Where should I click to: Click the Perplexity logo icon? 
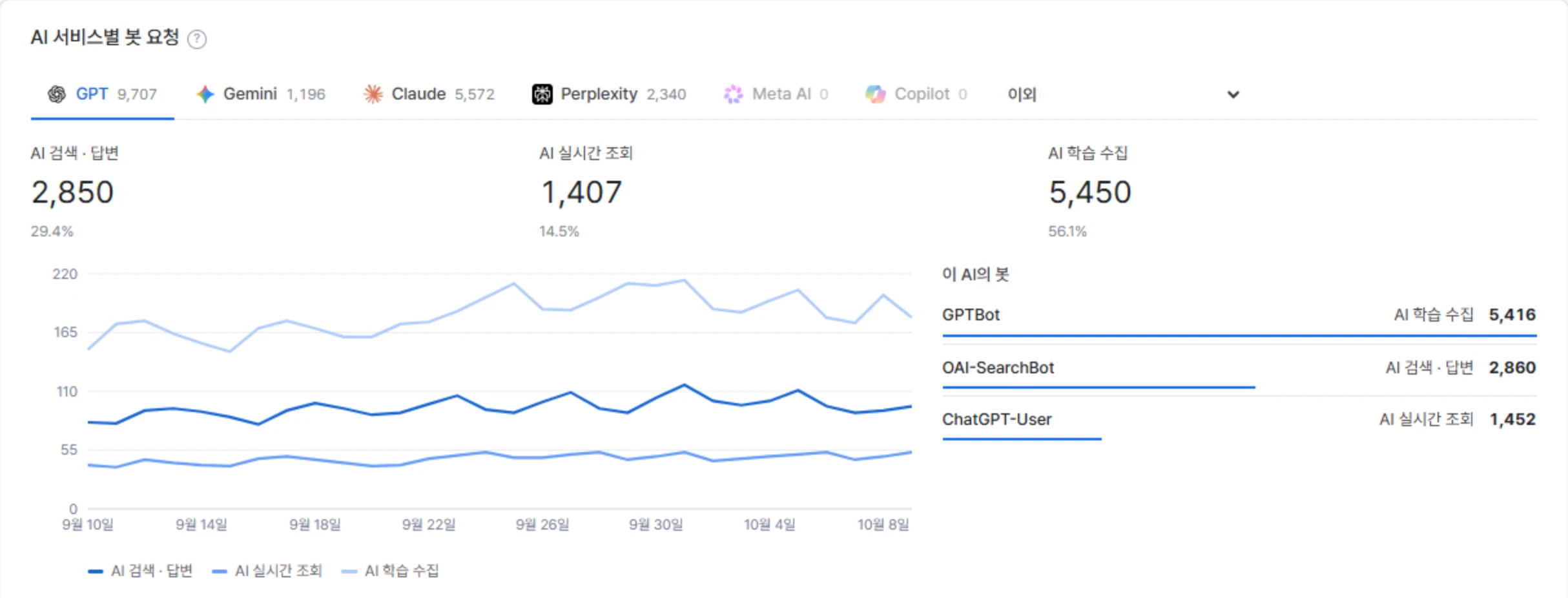[542, 94]
